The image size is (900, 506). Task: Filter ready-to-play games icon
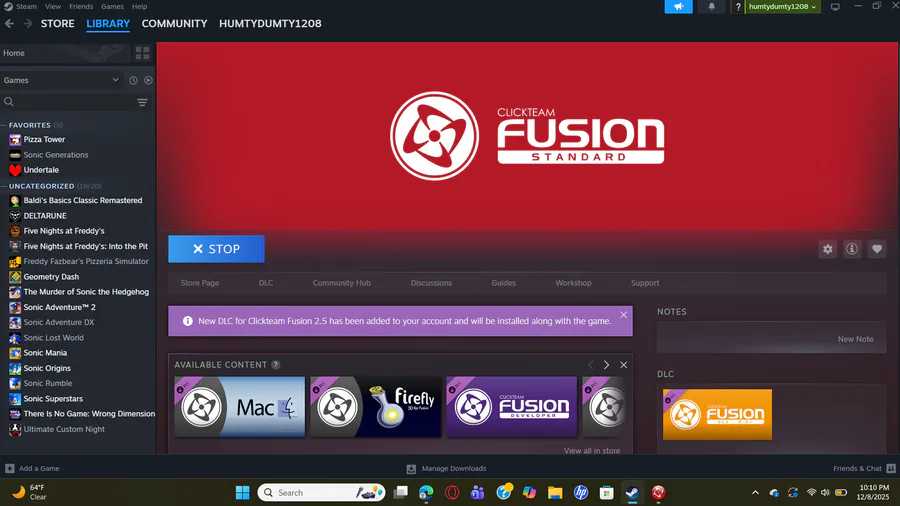[x=148, y=80]
